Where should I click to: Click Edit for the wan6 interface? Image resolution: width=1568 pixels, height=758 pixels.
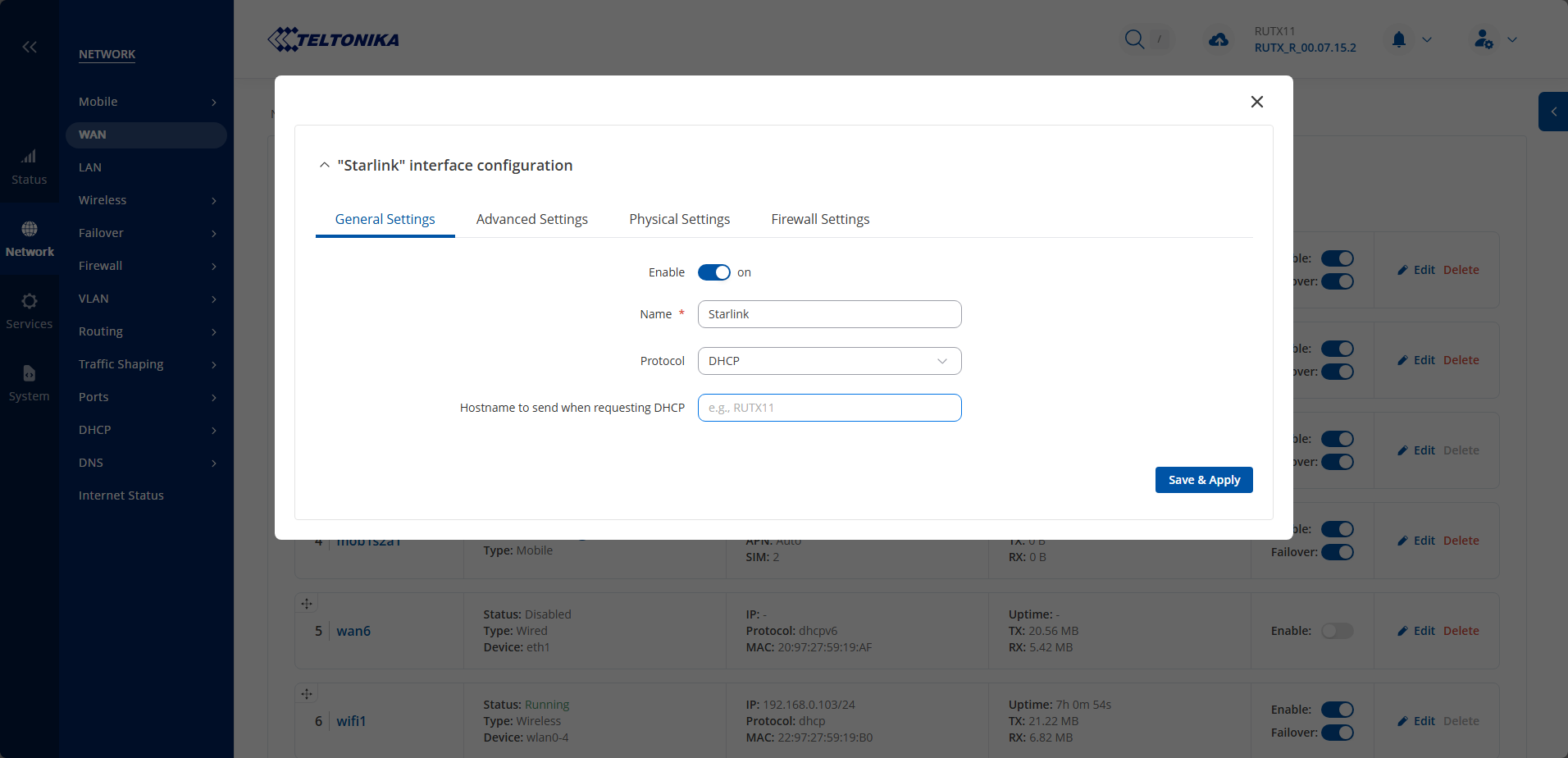tap(1416, 631)
